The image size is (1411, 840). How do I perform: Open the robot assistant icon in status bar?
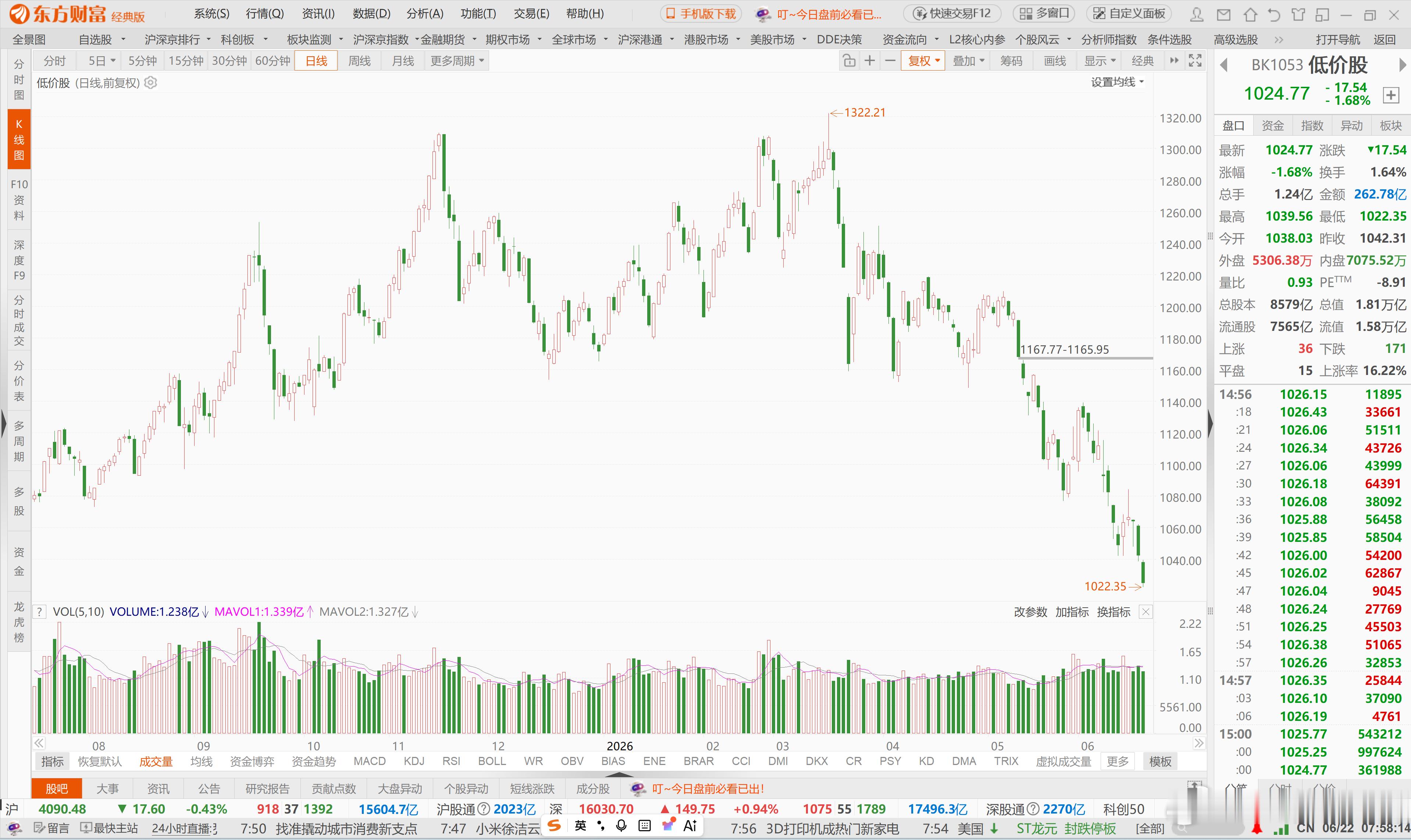click(15, 829)
